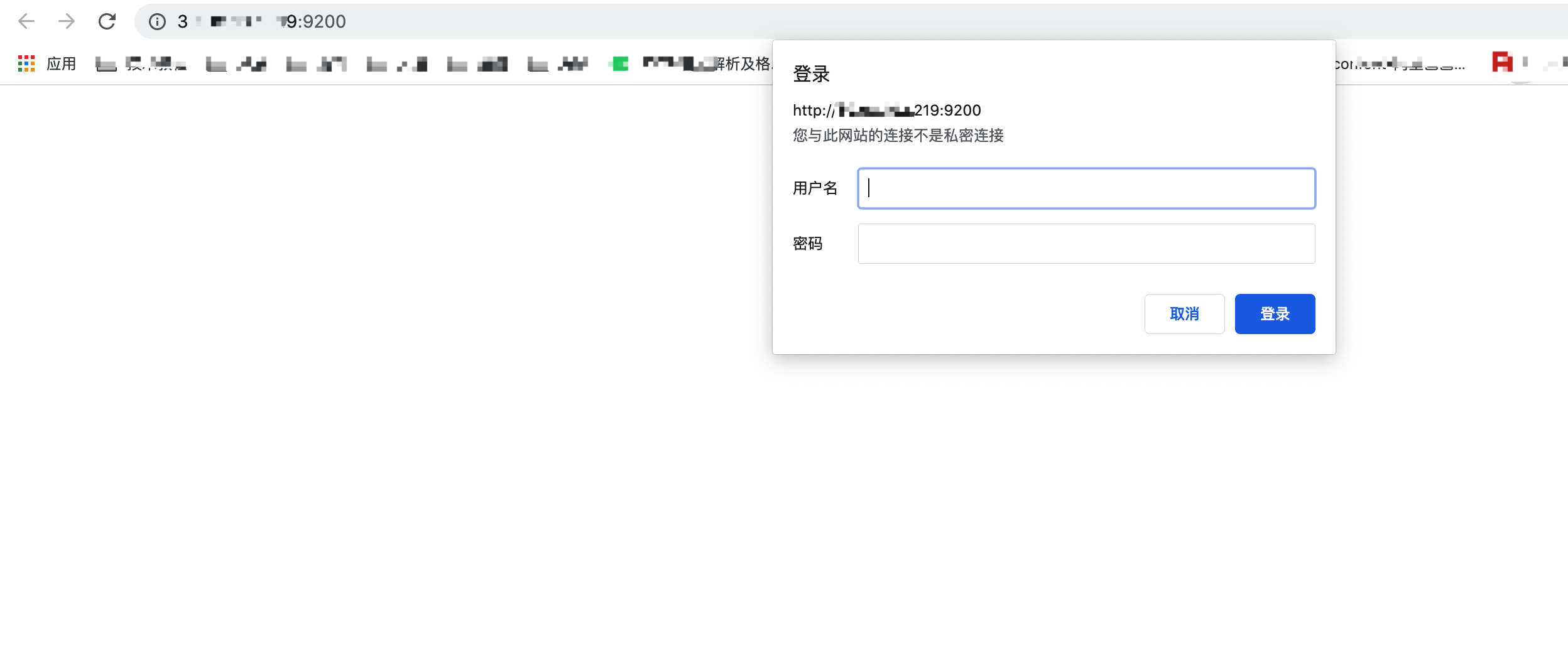
Task: Open page info via the circled-i icon
Action: [156, 22]
